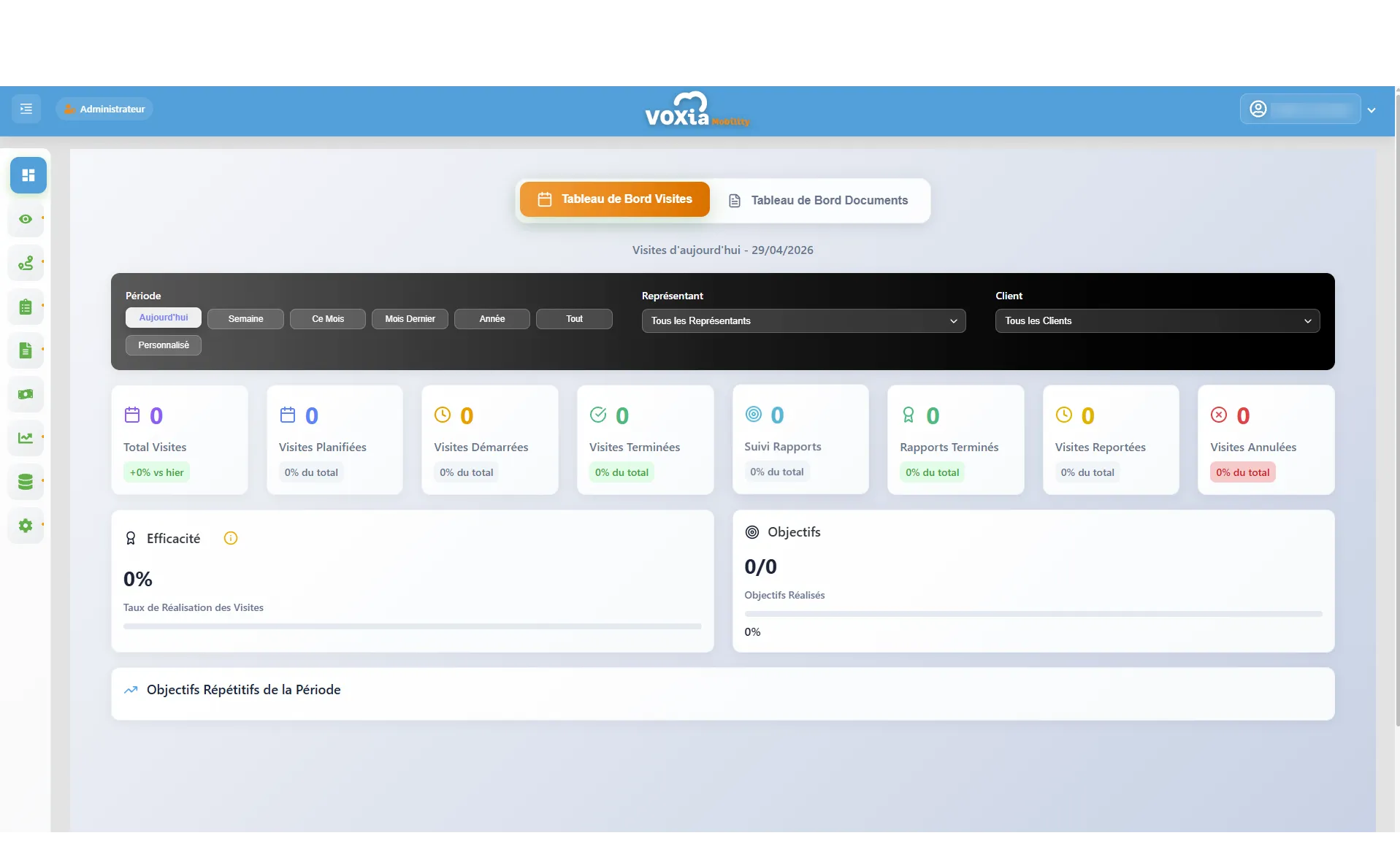The image size is (1400, 849).
Task: Click the Efficacité progress bar
Action: pyautogui.click(x=413, y=626)
